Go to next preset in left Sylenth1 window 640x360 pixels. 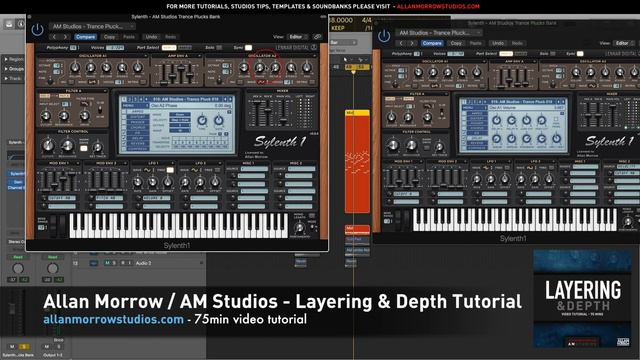tap(65, 37)
